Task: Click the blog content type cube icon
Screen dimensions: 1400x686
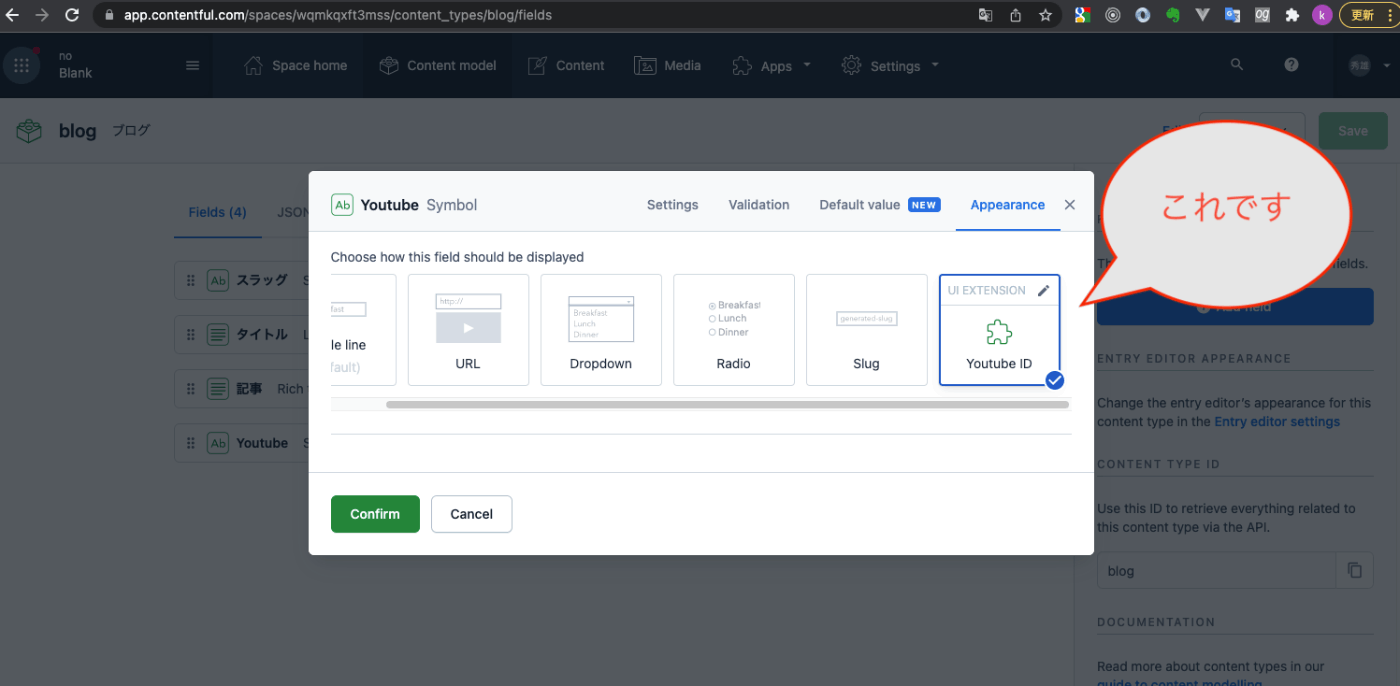Action: (29, 131)
